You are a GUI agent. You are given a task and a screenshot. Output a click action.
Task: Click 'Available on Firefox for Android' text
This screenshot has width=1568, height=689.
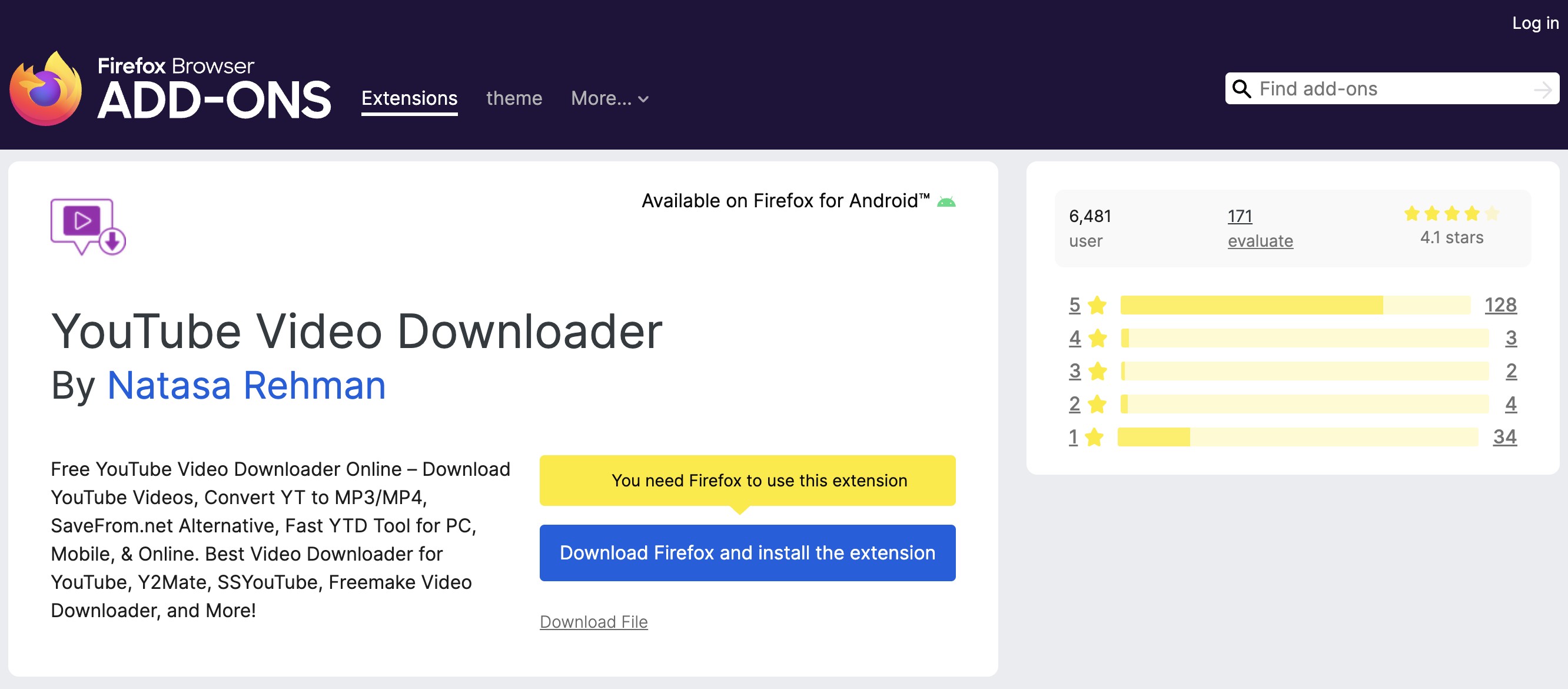(785, 200)
